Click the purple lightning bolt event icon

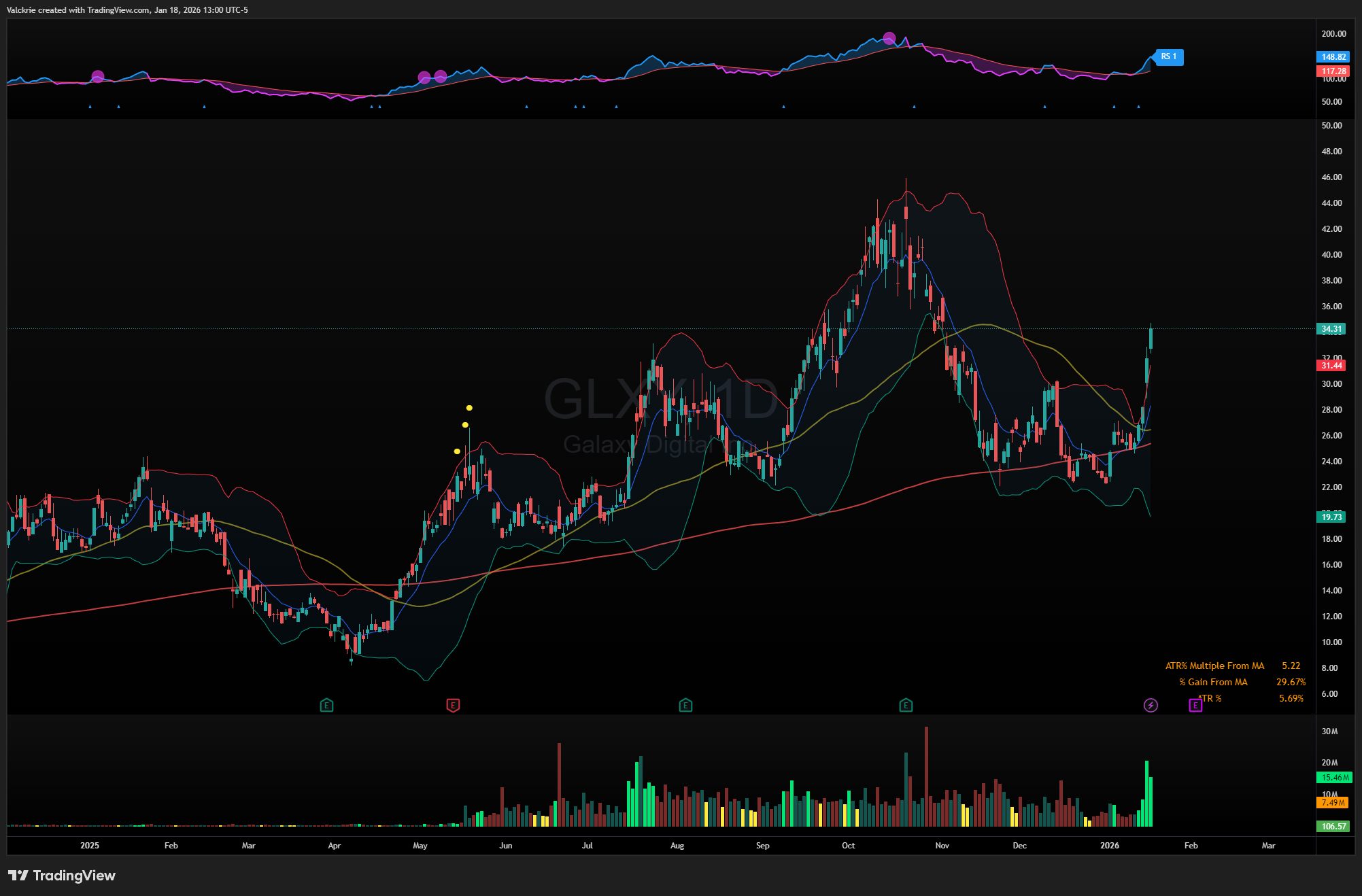point(1151,706)
